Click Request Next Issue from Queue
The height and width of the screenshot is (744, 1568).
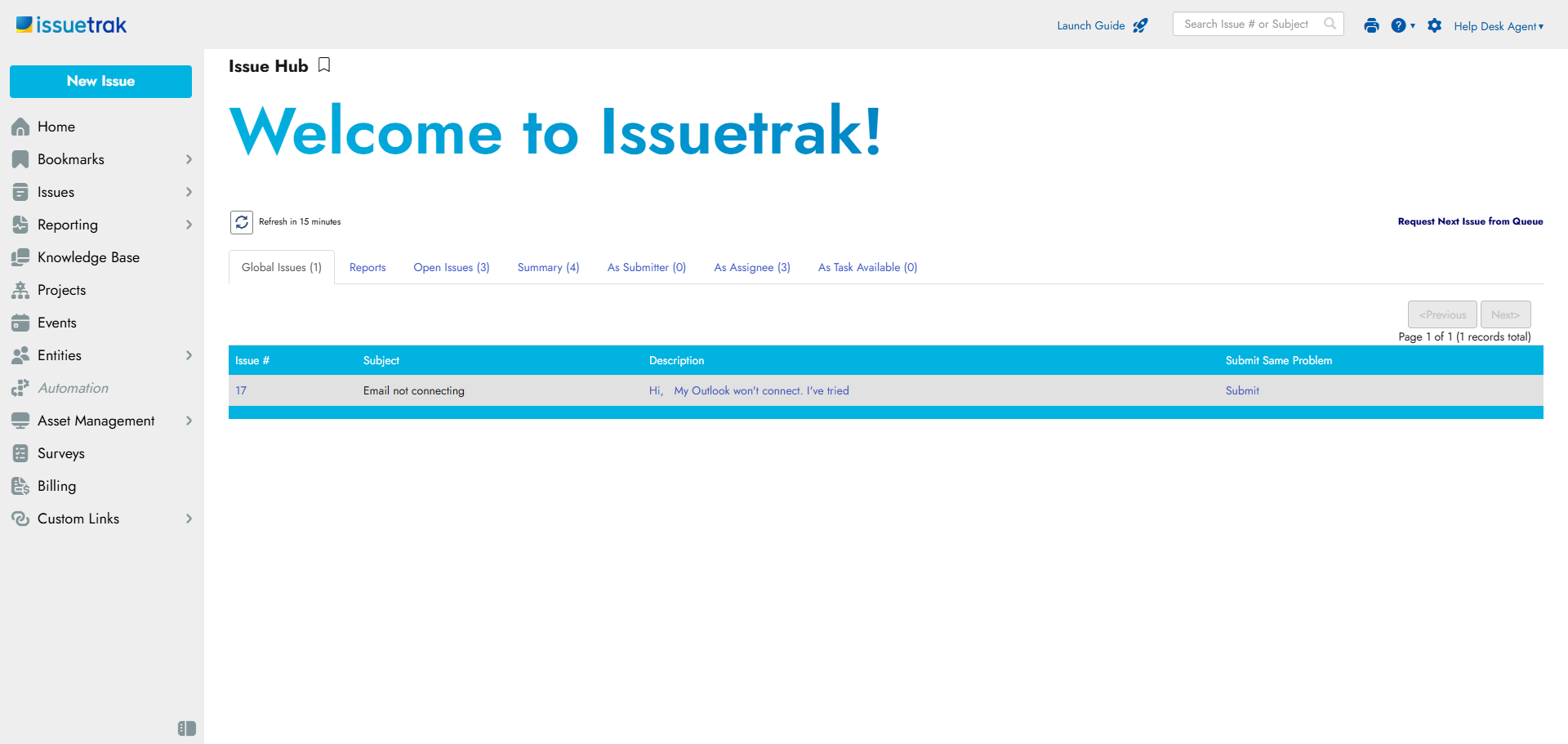point(1470,221)
